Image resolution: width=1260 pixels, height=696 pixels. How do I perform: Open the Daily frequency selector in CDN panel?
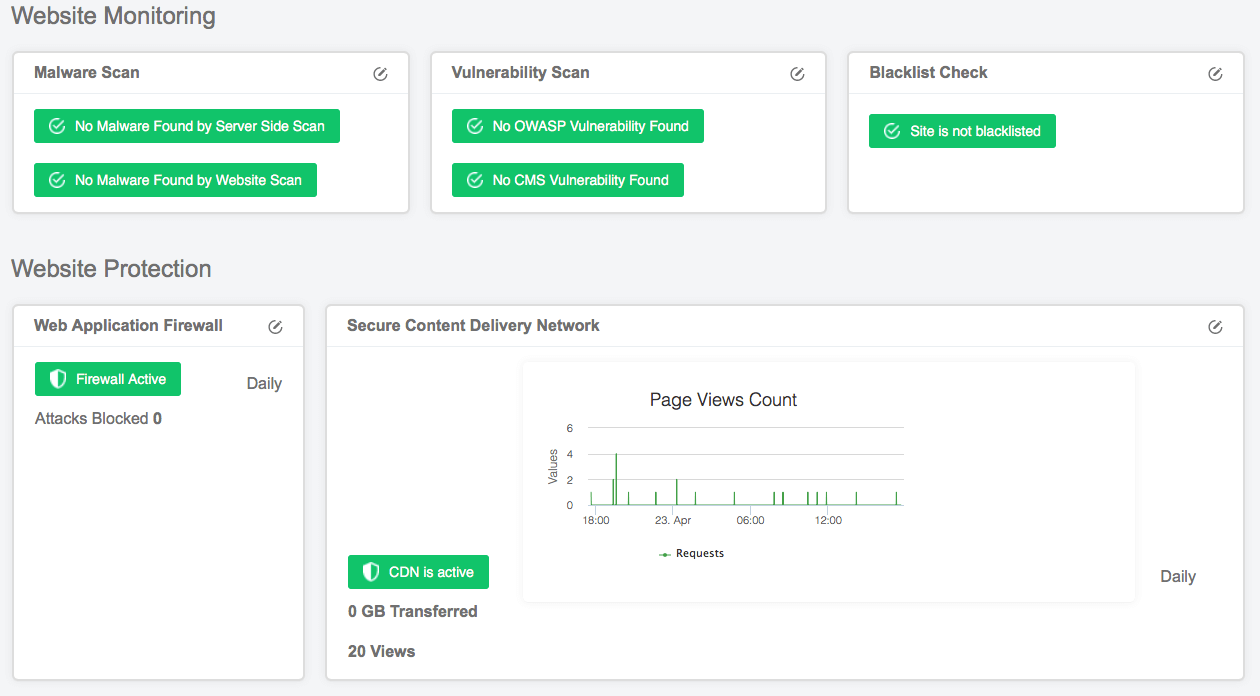click(1178, 576)
